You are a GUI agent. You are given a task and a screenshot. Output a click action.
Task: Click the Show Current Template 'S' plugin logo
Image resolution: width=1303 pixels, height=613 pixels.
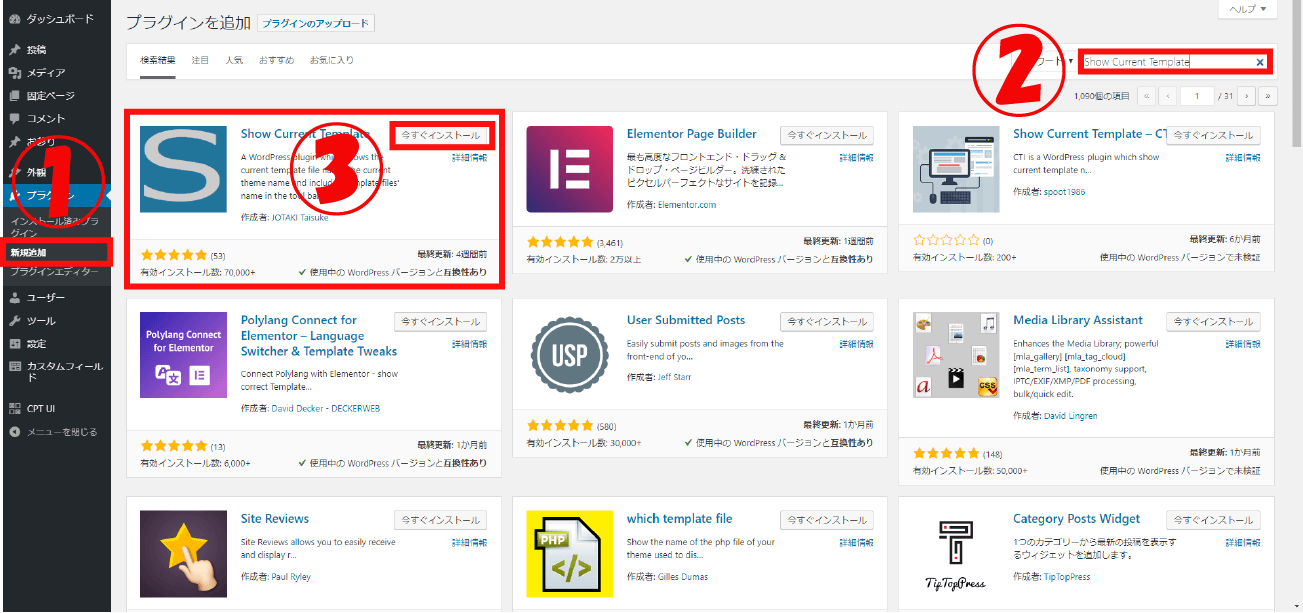(183, 169)
